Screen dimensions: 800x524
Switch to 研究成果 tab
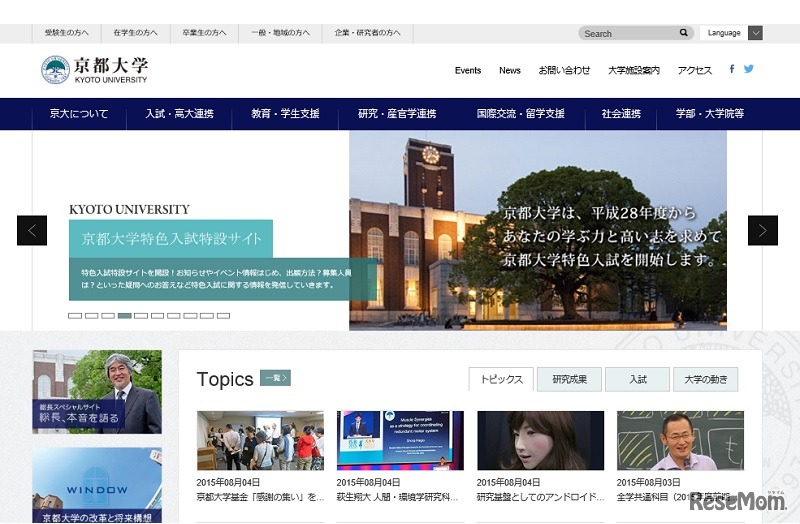coord(569,379)
